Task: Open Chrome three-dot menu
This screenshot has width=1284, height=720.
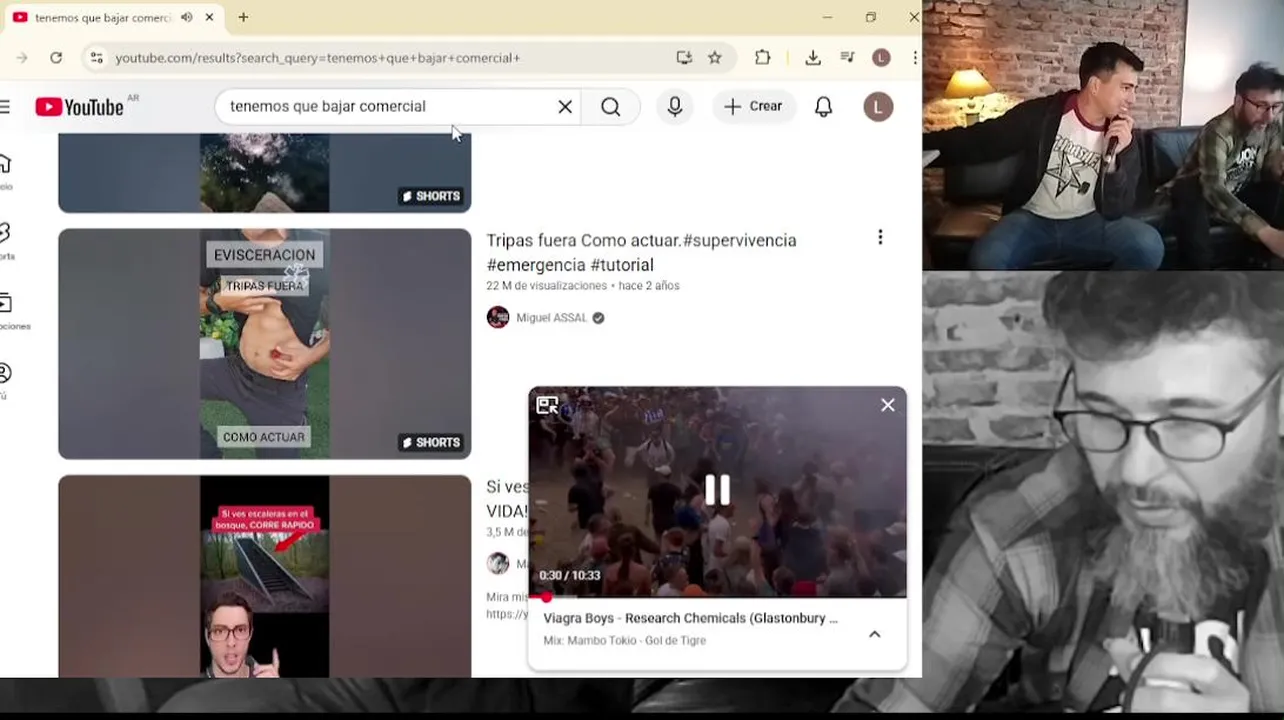Action: (915, 58)
